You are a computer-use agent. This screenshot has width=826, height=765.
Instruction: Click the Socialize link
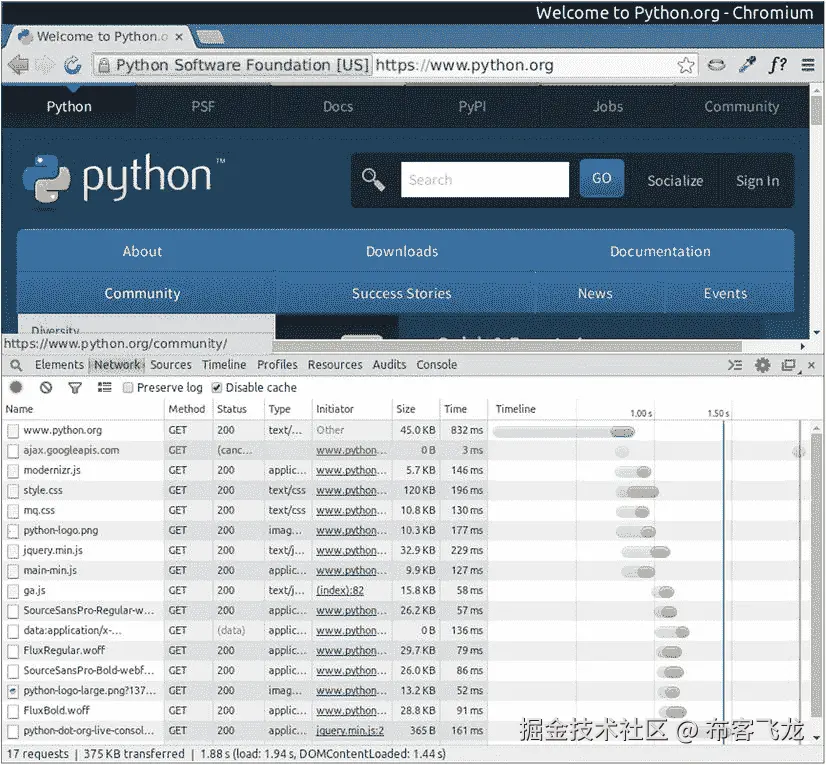tap(675, 181)
